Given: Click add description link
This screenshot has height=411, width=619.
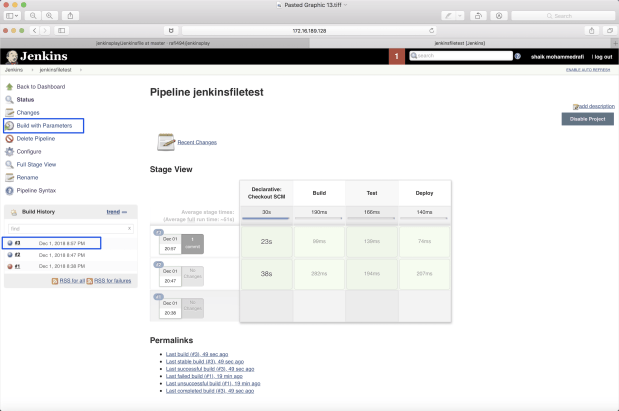Looking at the screenshot, I should [596, 106].
